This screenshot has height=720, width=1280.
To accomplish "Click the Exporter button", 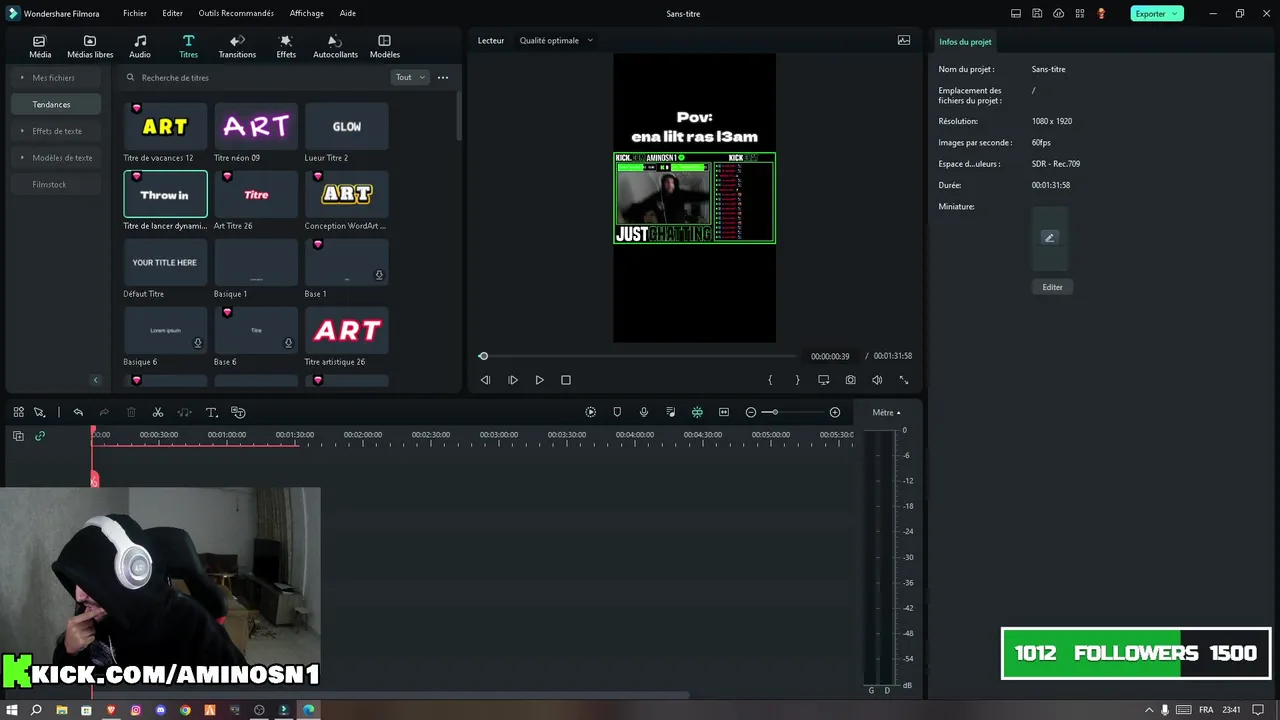I will click(1157, 13).
